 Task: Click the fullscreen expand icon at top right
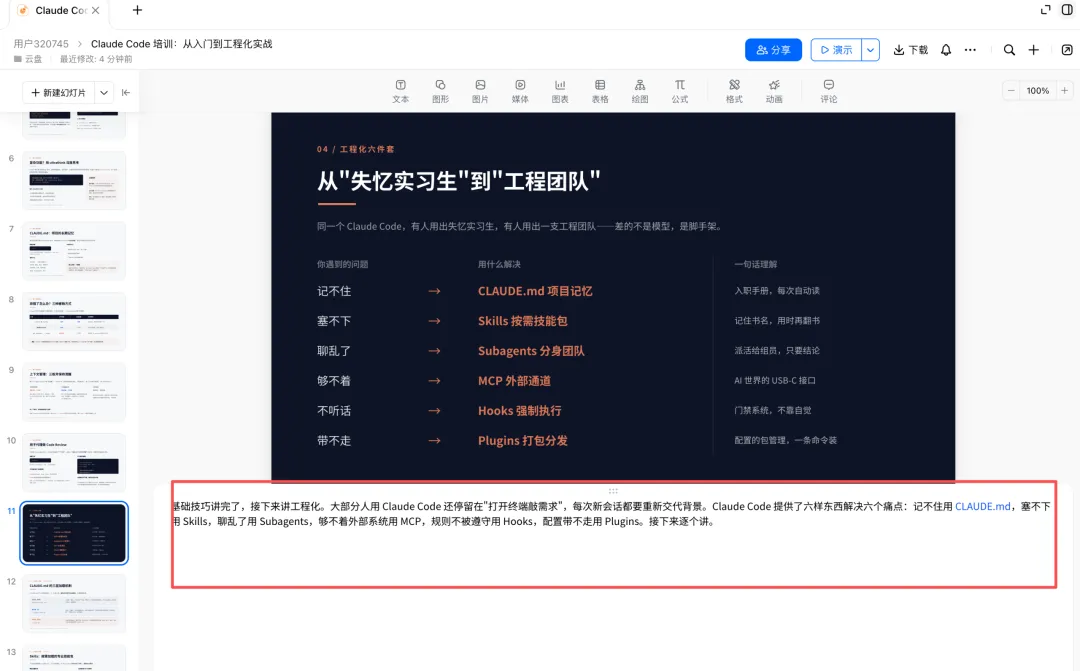pos(1046,10)
